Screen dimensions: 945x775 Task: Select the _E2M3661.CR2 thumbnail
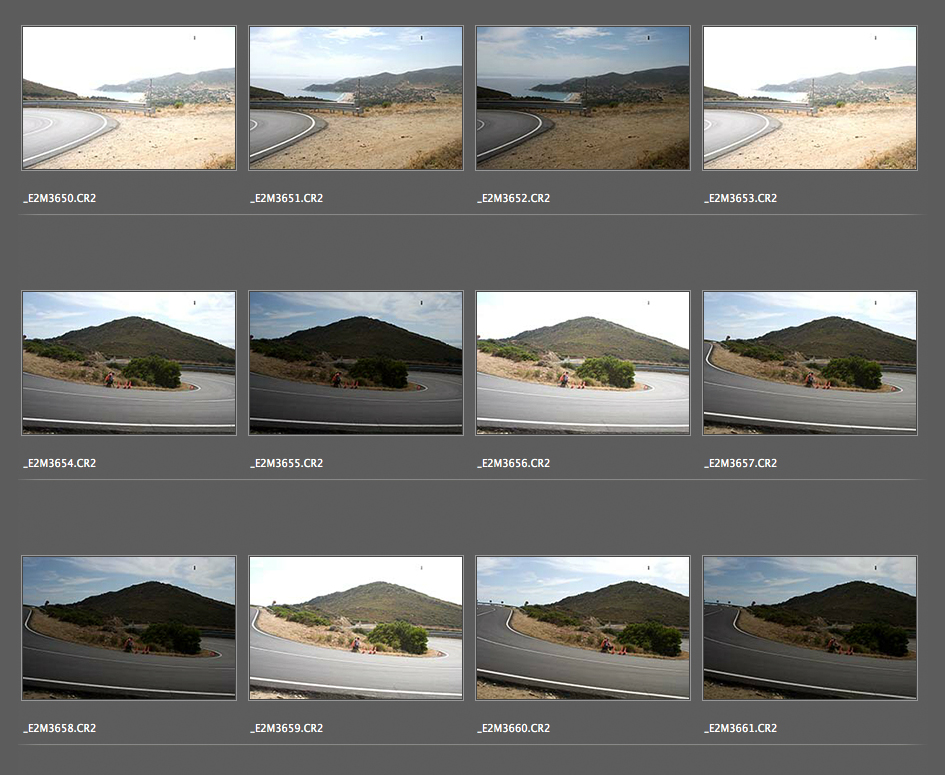(x=810, y=628)
